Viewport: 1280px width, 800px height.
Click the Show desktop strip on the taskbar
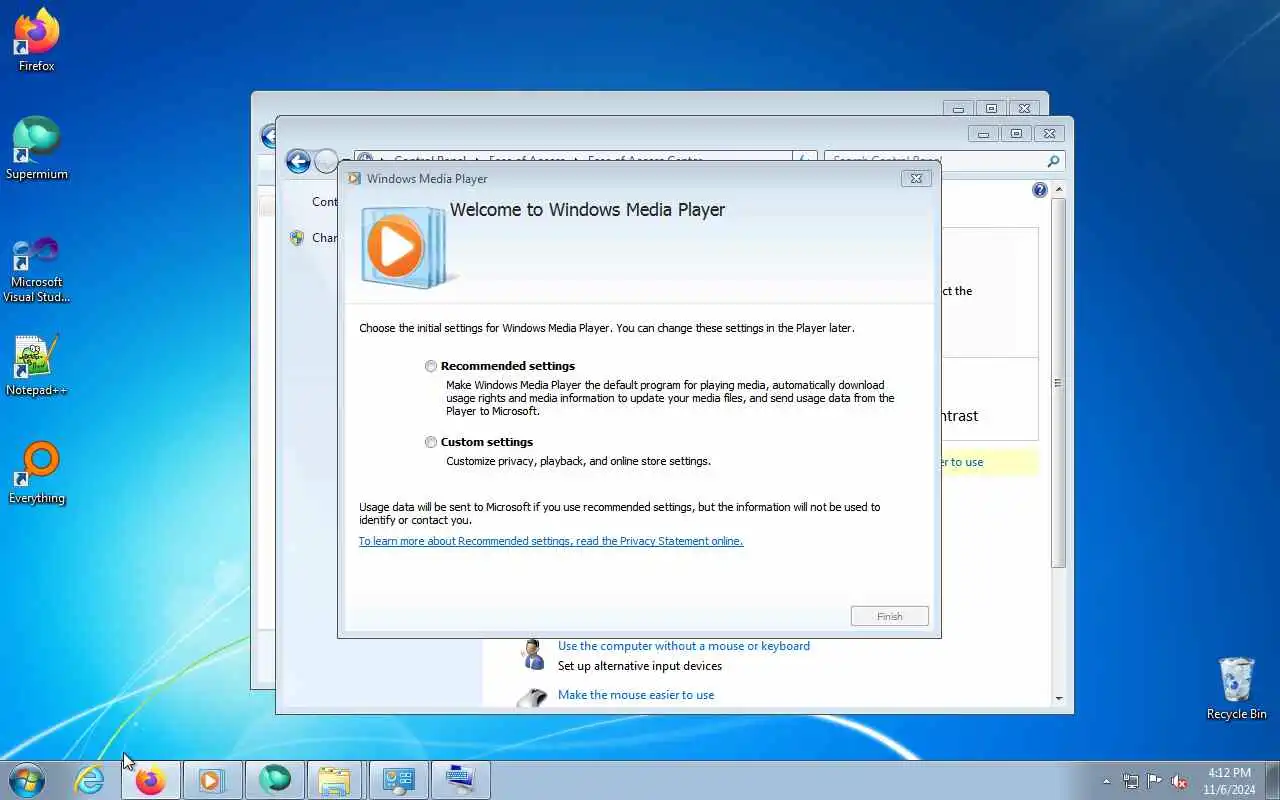click(x=1272, y=780)
